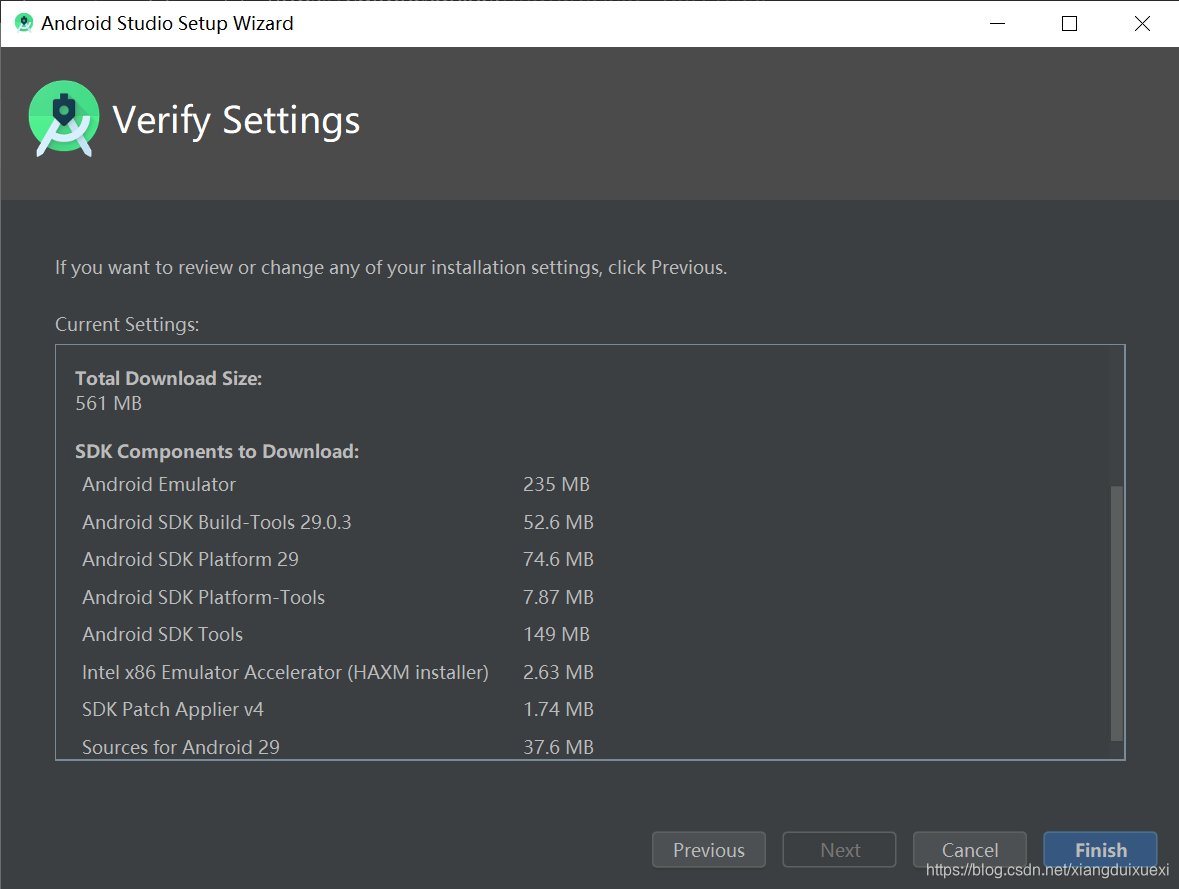Image resolution: width=1179 pixels, height=889 pixels.
Task: Click the 2.63 MB size value
Action: 558,672
